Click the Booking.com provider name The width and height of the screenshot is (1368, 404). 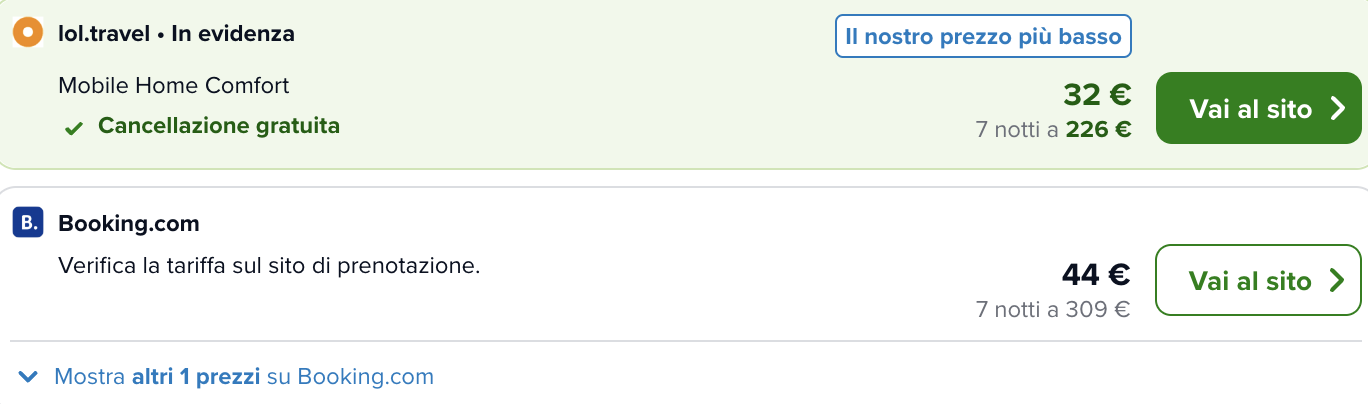click(x=129, y=223)
